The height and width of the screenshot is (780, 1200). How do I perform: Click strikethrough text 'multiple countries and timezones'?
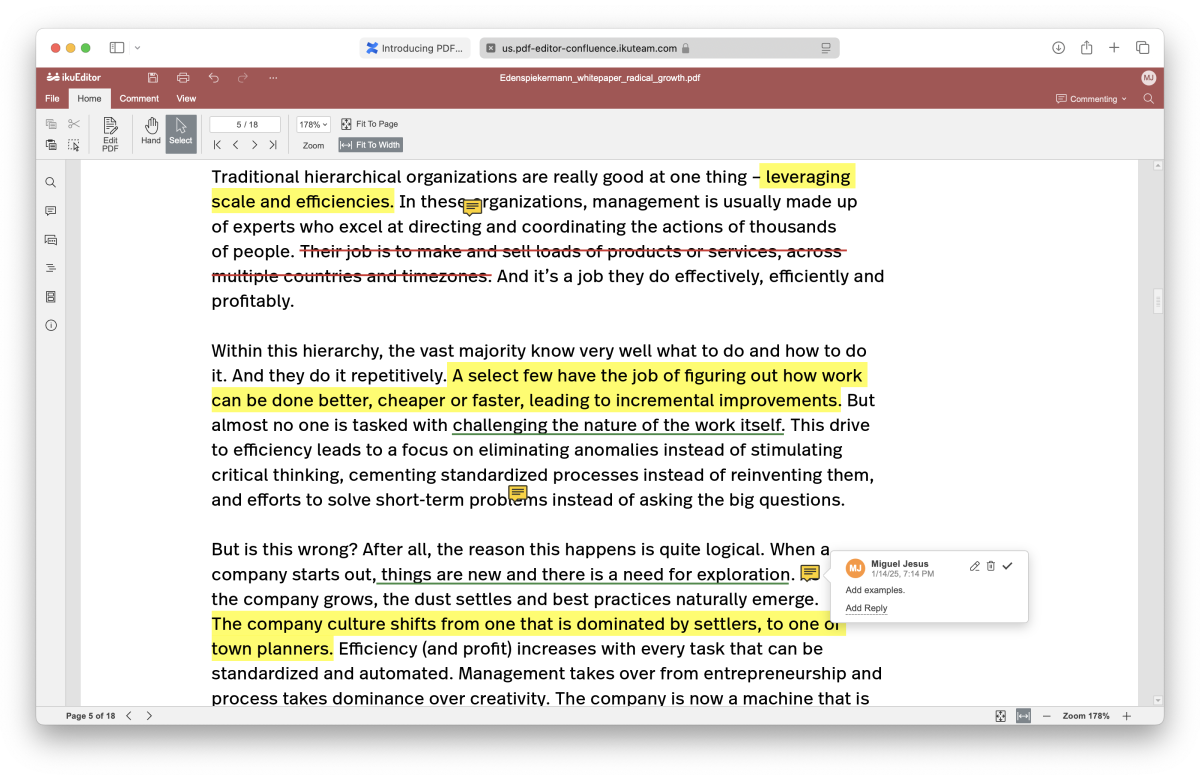click(x=350, y=276)
